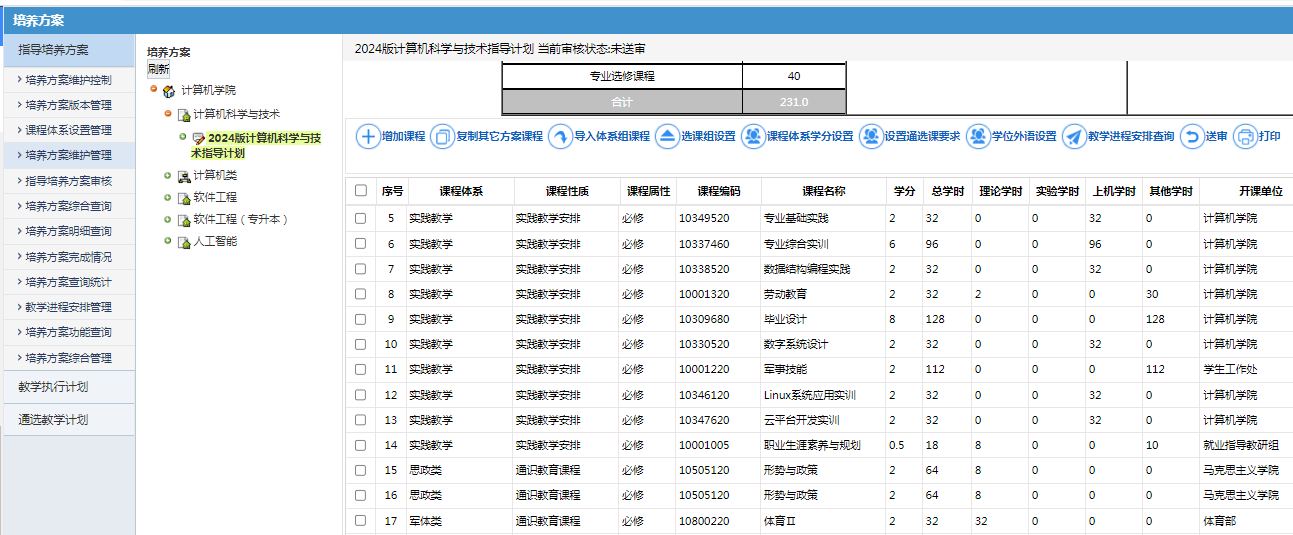Click the 课程体系学分设置 people icon

point(753,136)
